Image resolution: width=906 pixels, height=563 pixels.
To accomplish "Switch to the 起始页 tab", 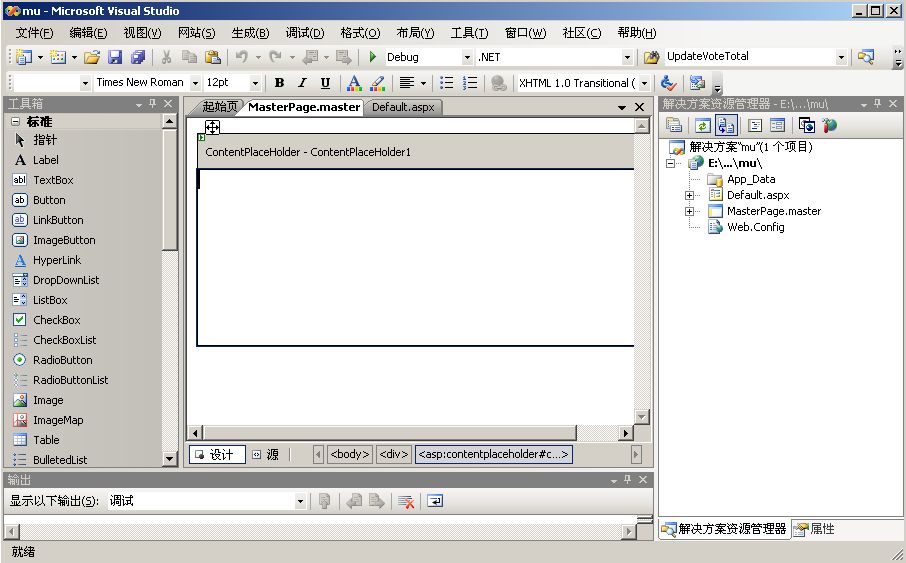I will click(220, 107).
